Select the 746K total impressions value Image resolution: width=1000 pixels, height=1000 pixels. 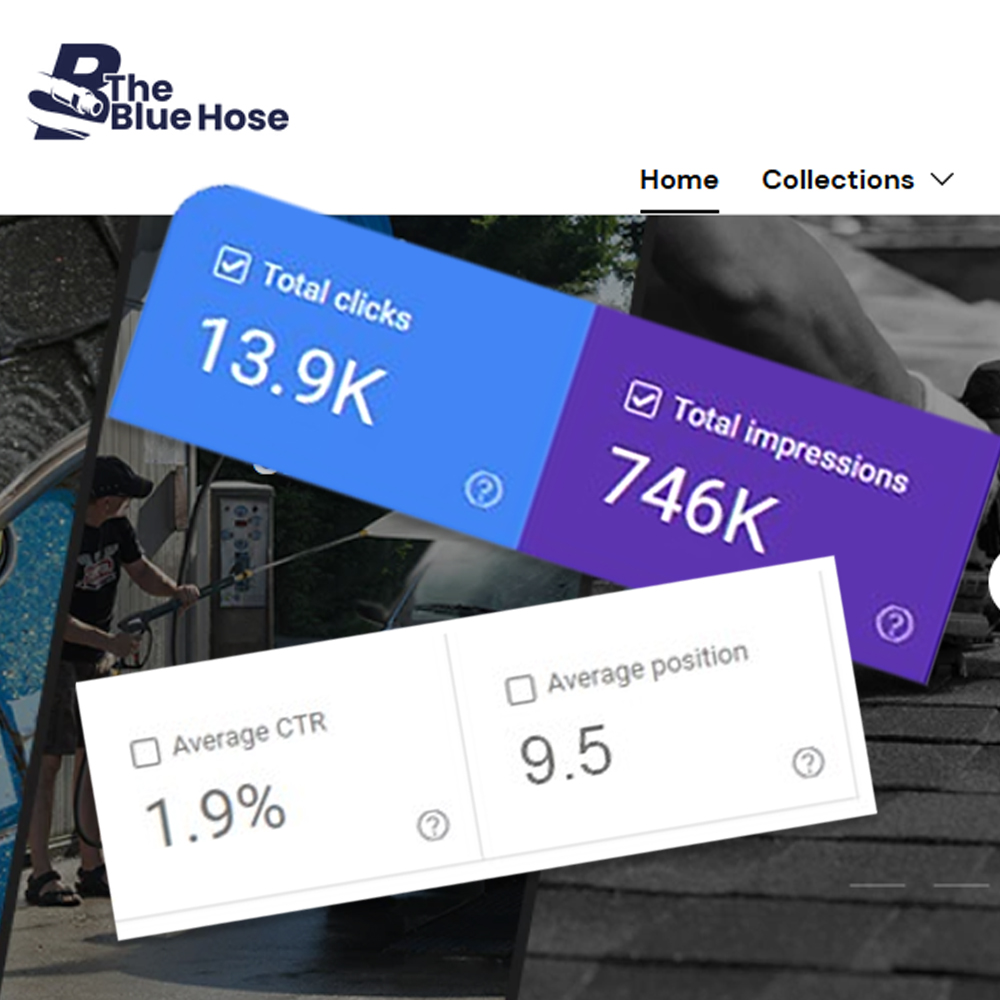tap(691, 499)
